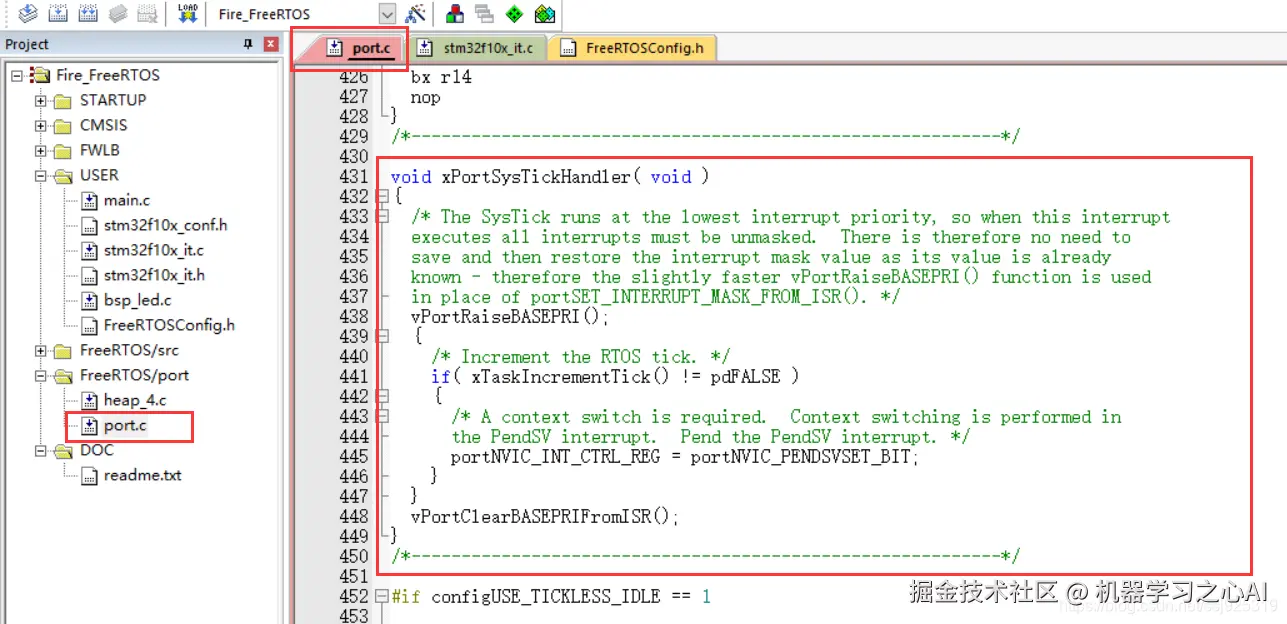This screenshot has width=1287, height=624.
Task: Collapse the USER group
Action: click(x=41, y=175)
